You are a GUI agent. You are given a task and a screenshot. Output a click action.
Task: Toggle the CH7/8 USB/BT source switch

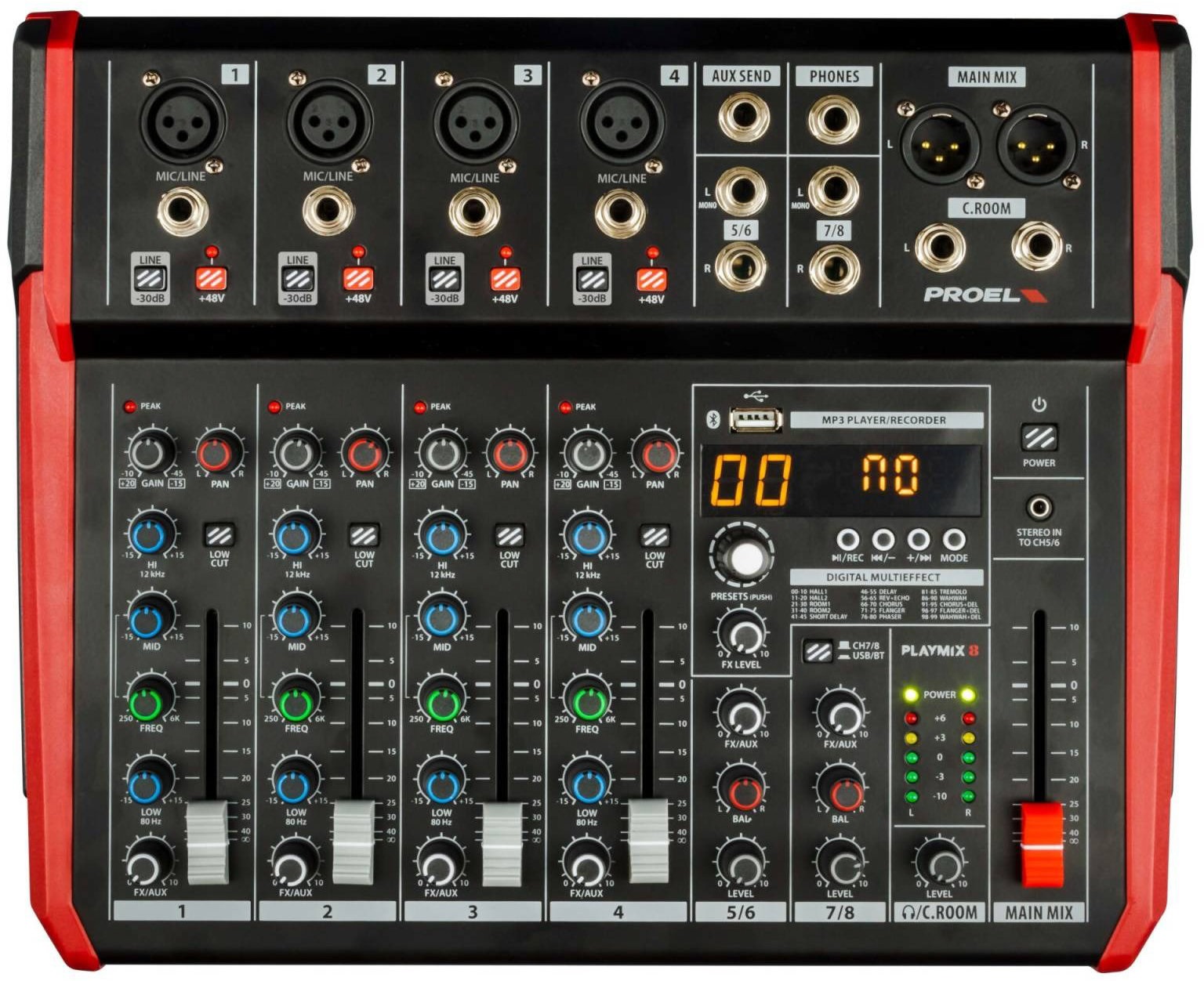pos(818,651)
